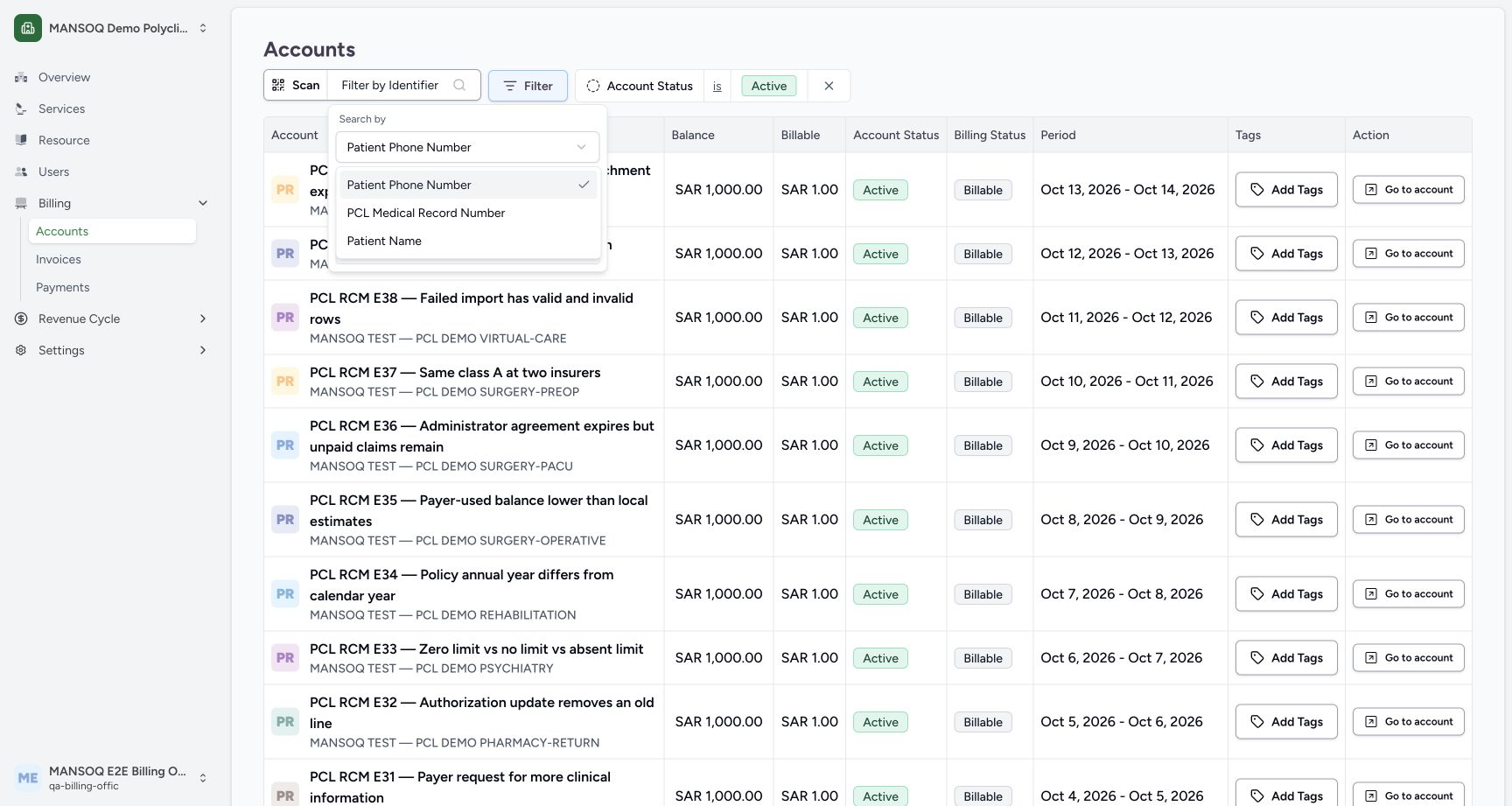Go to account for PCL RCM E37

1409,381
